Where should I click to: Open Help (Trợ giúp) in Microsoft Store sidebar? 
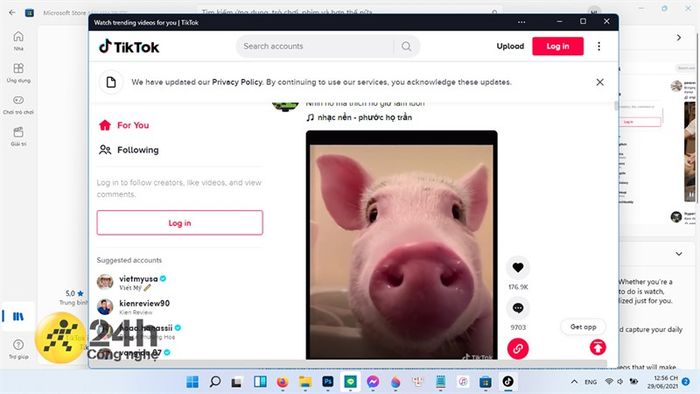18,348
